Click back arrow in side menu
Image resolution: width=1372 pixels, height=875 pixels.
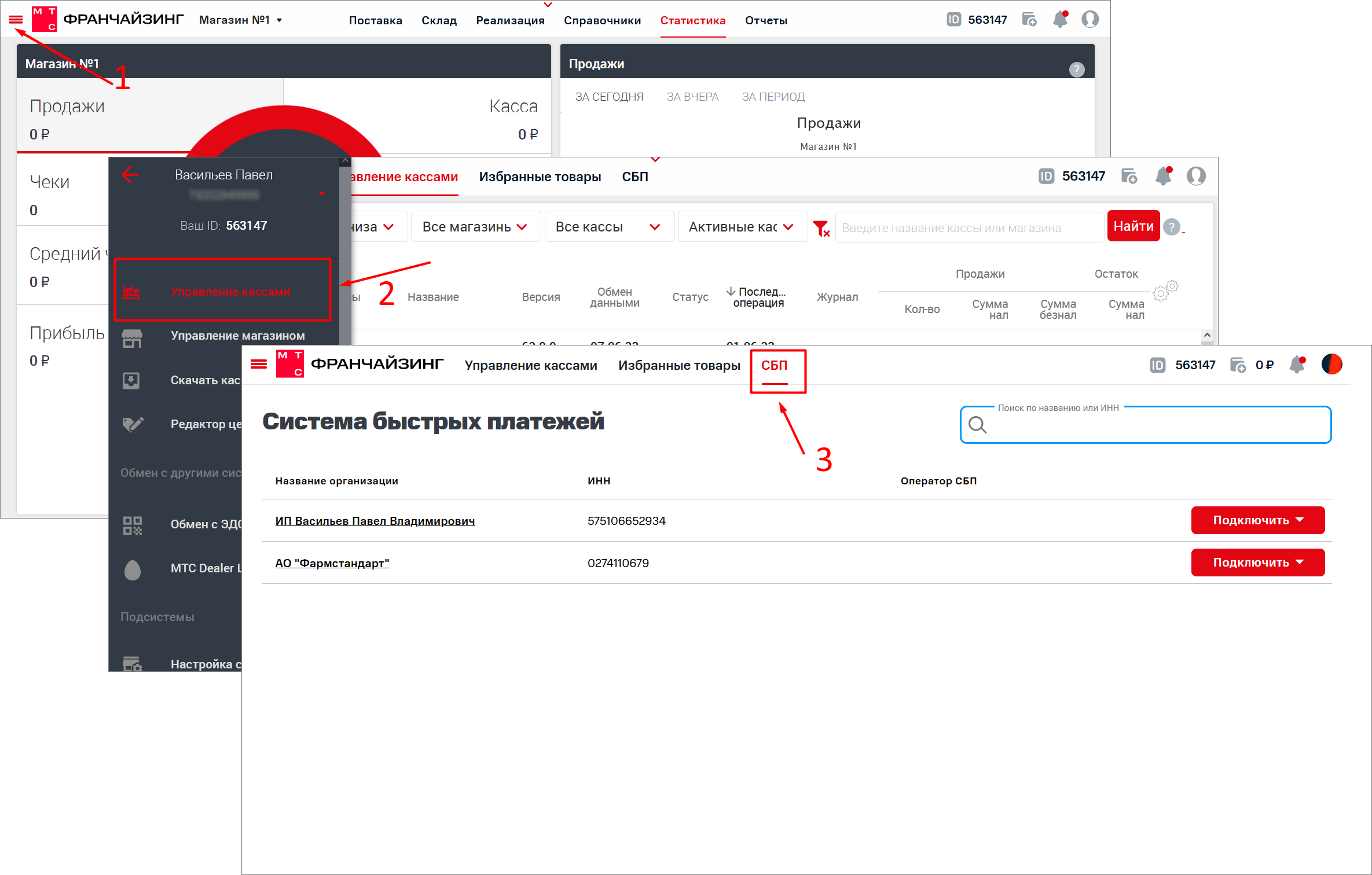click(x=130, y=174)
